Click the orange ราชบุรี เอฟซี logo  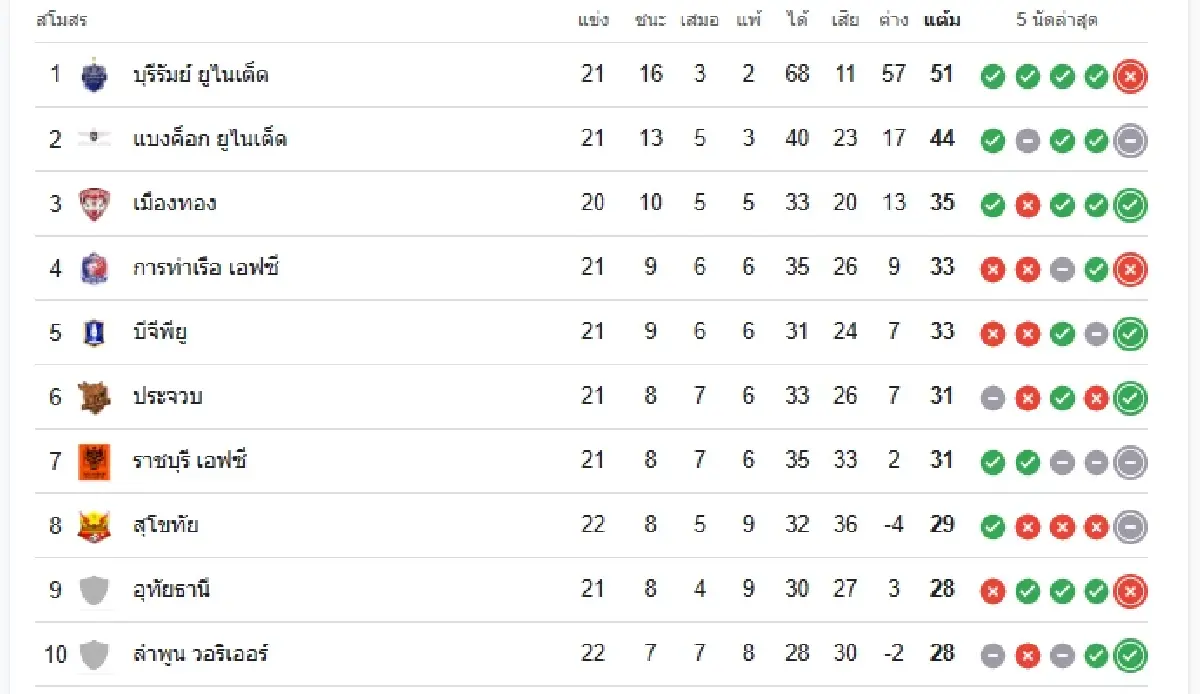[x=94, y=462]
